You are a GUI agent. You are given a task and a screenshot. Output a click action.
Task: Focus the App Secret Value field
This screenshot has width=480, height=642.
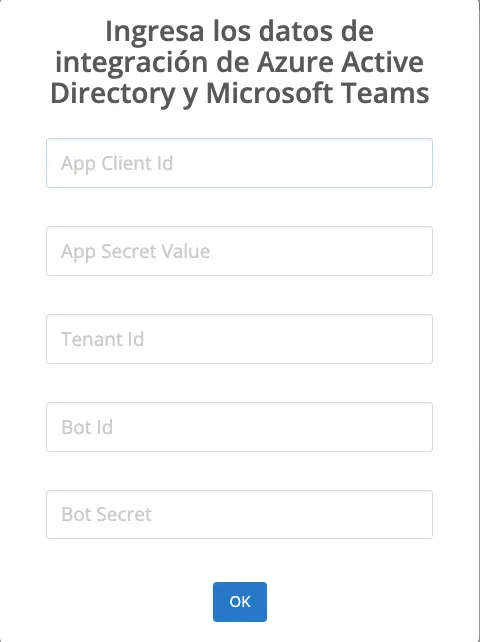coord(239,251)
